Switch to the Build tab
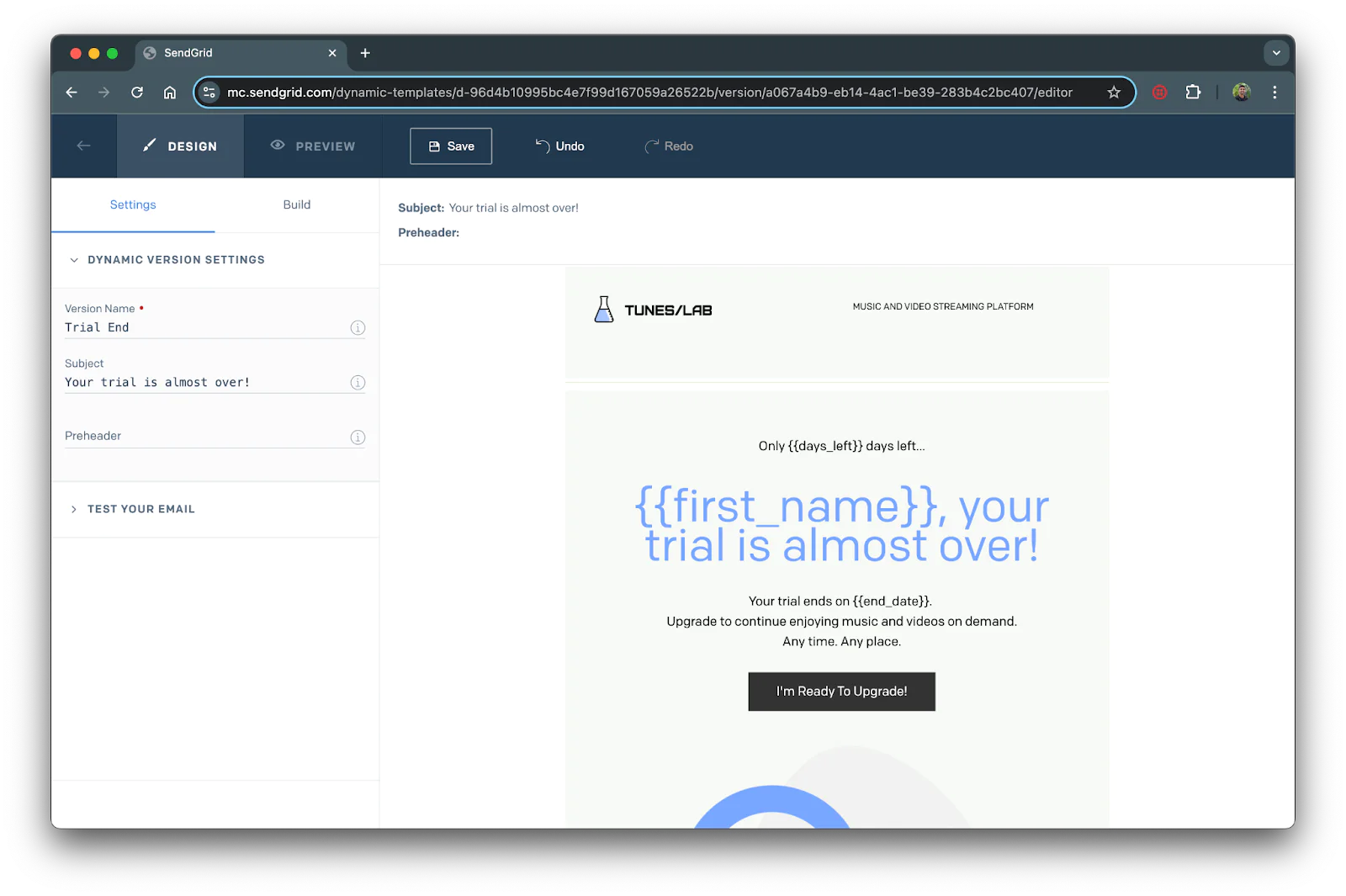The image size is (1346, 896). pos(297,204)
